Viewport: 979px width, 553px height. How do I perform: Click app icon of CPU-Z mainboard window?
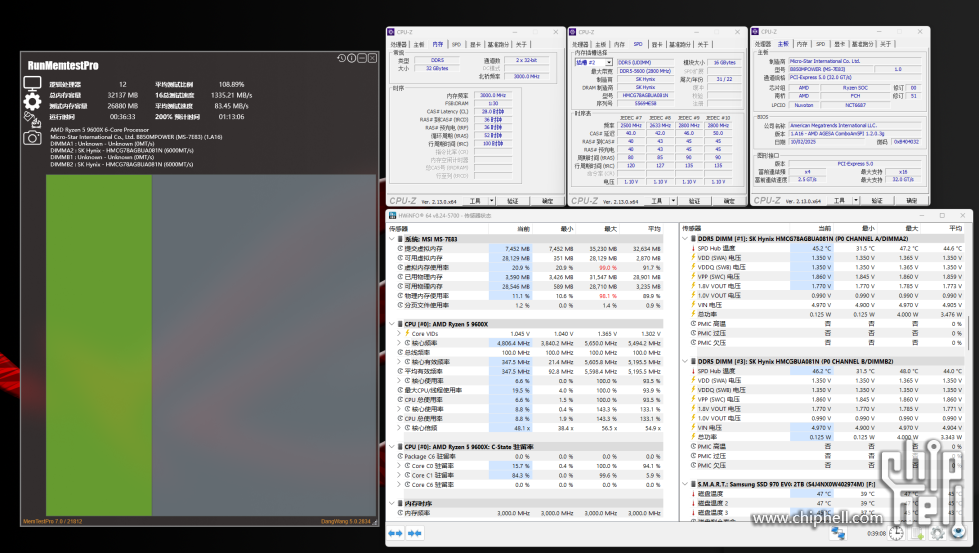755,31
